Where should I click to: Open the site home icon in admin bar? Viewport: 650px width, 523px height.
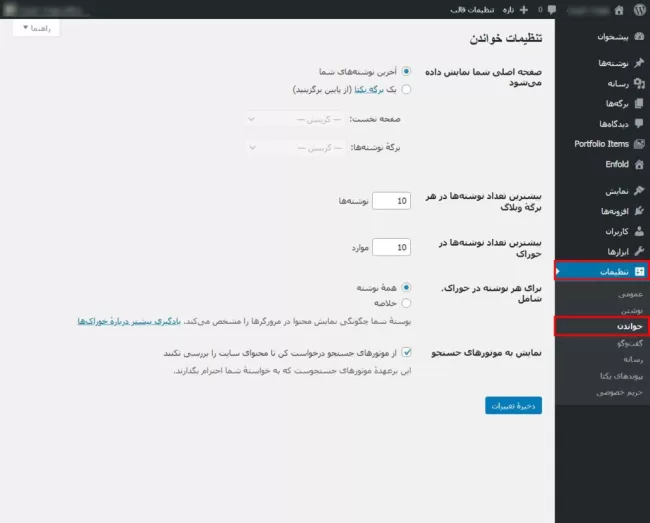tap(619, 10)
